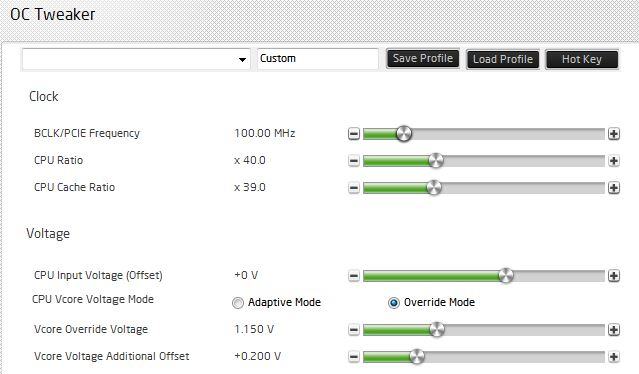Select Adaptive Mode radio button

coord(238,303)
